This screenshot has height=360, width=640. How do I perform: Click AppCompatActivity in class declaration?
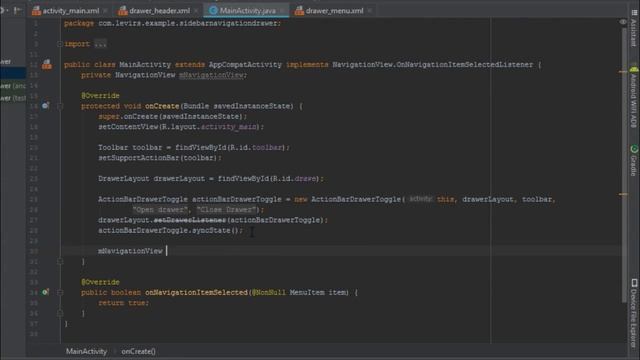pyautogui.click(x=245, y=64)
